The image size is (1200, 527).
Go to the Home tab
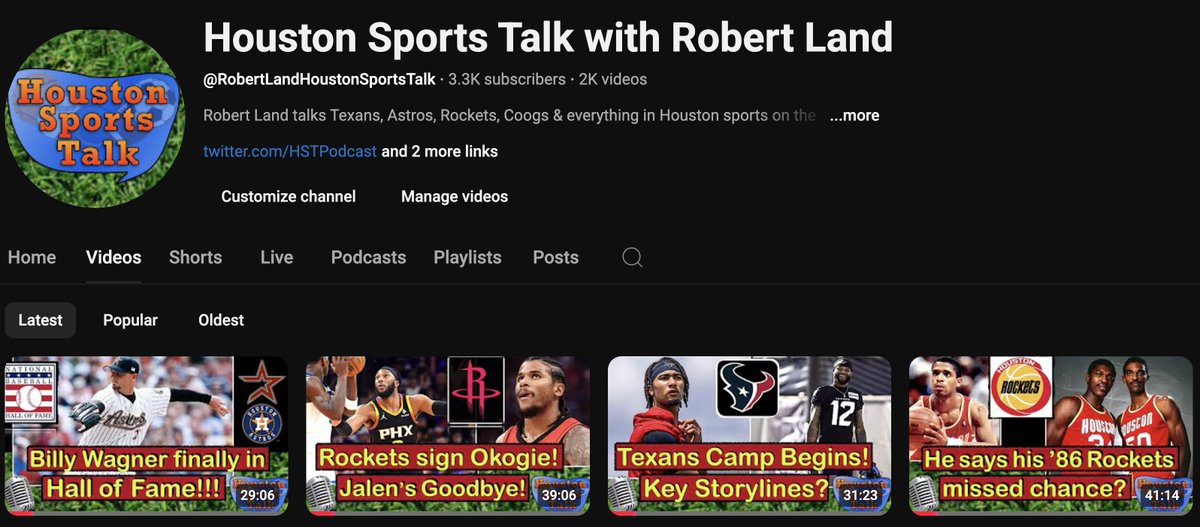(32, 258)
